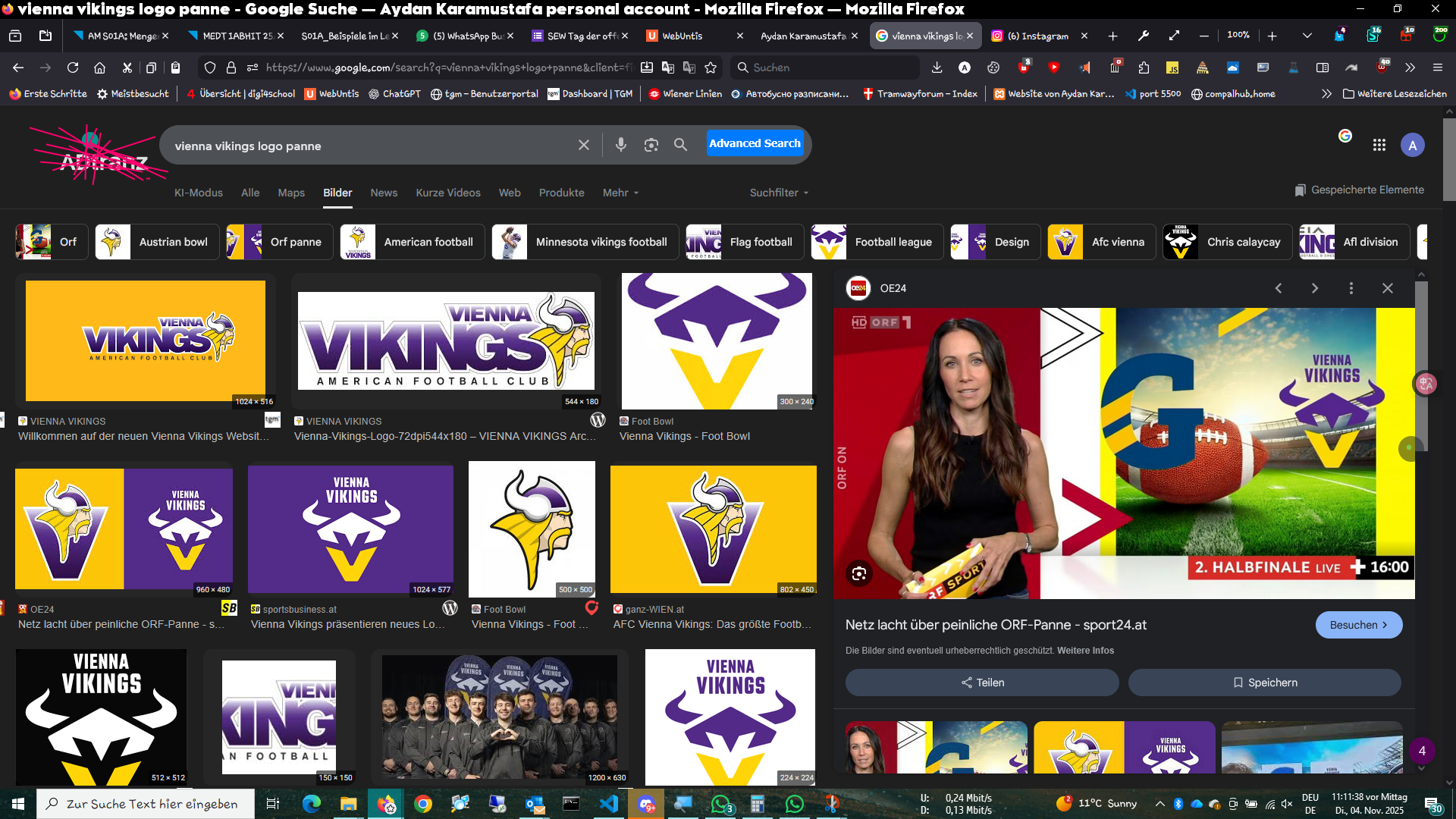This screenshot has height=819, width=1456.
Task: Open the Weitere Infos link
Action: (1085, 651)
